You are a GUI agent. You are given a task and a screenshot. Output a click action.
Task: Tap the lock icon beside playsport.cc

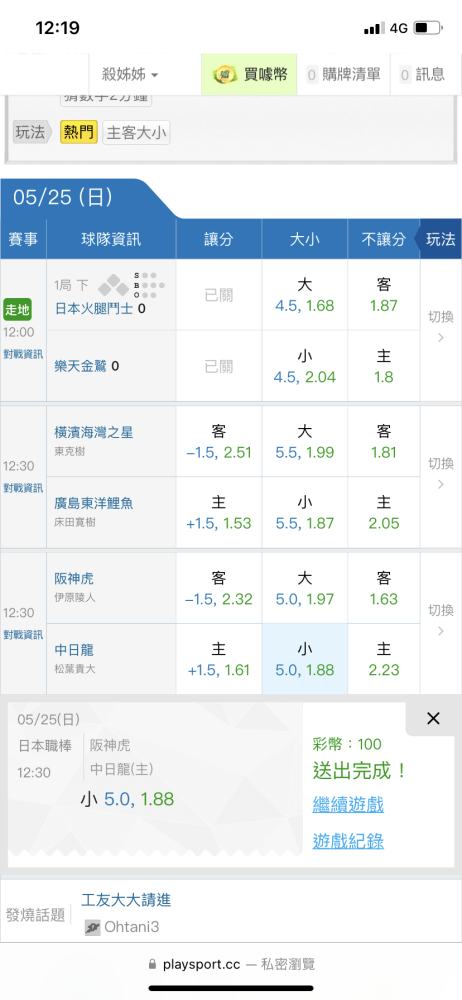[152, 964]
